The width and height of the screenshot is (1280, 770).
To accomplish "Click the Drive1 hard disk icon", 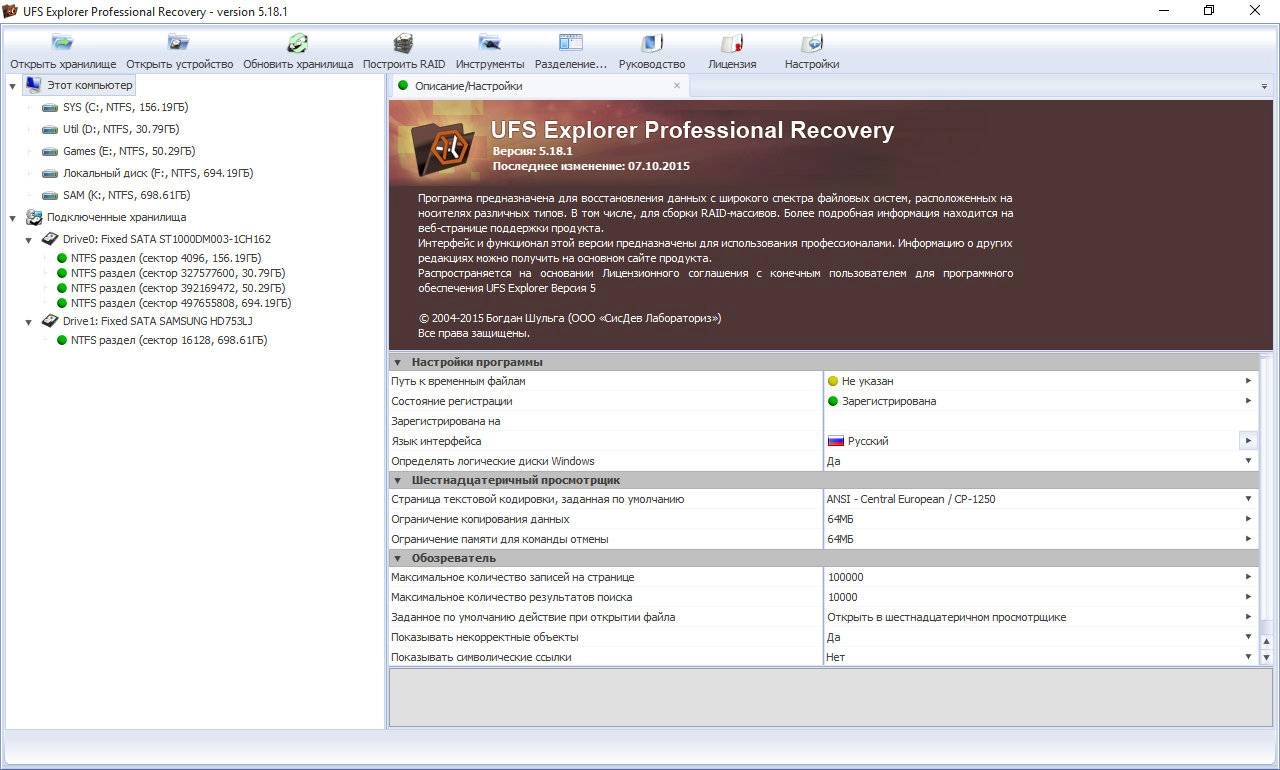I will (50, 321).
